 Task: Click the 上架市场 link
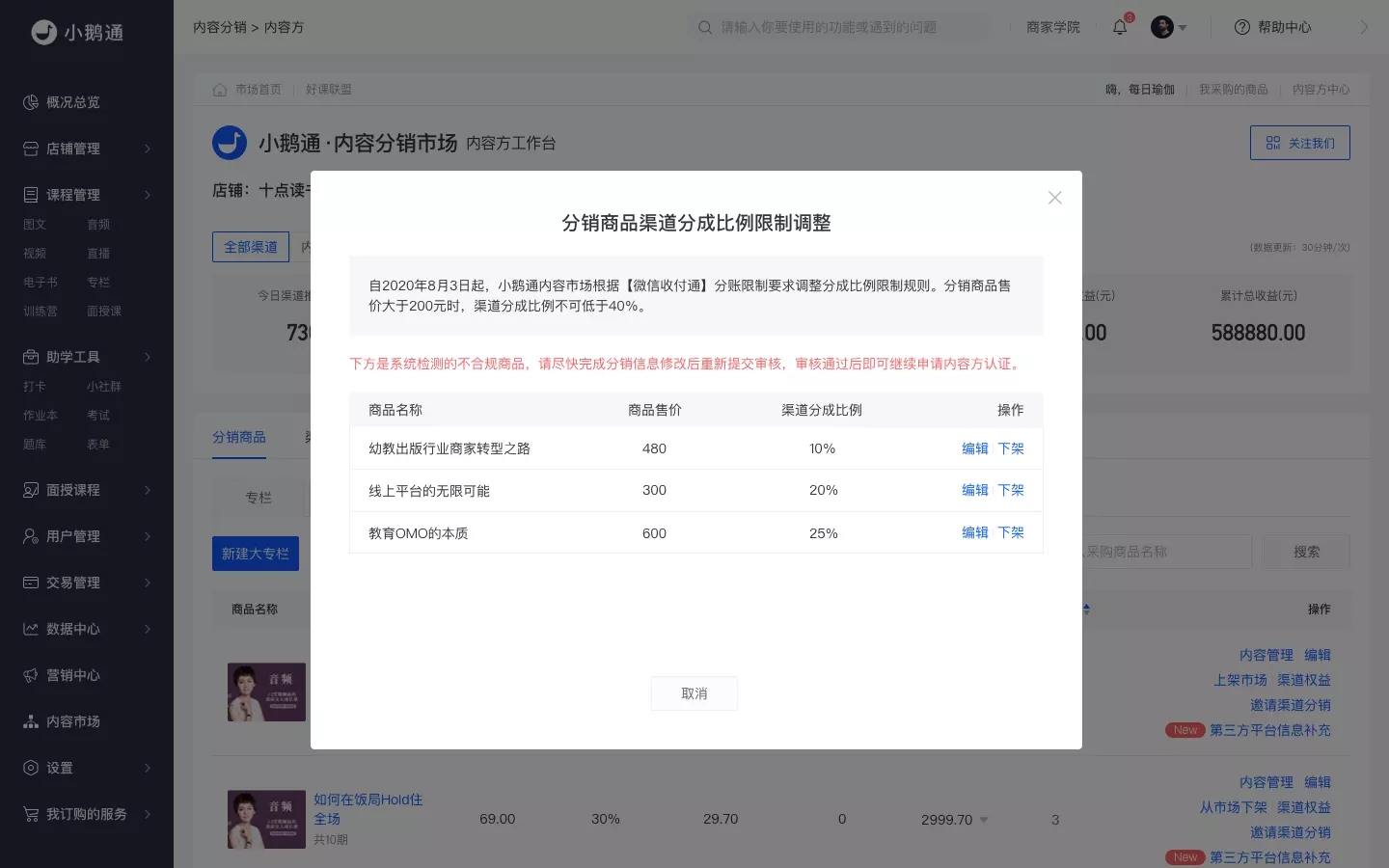1240,680
